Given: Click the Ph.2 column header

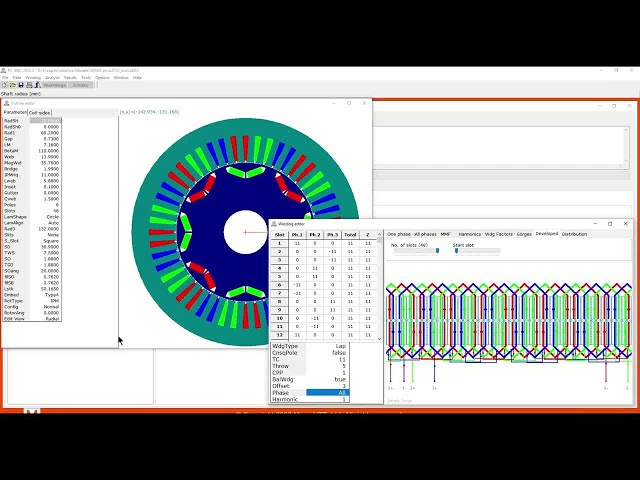Looking at the screenshot, I should pos(315,235).
